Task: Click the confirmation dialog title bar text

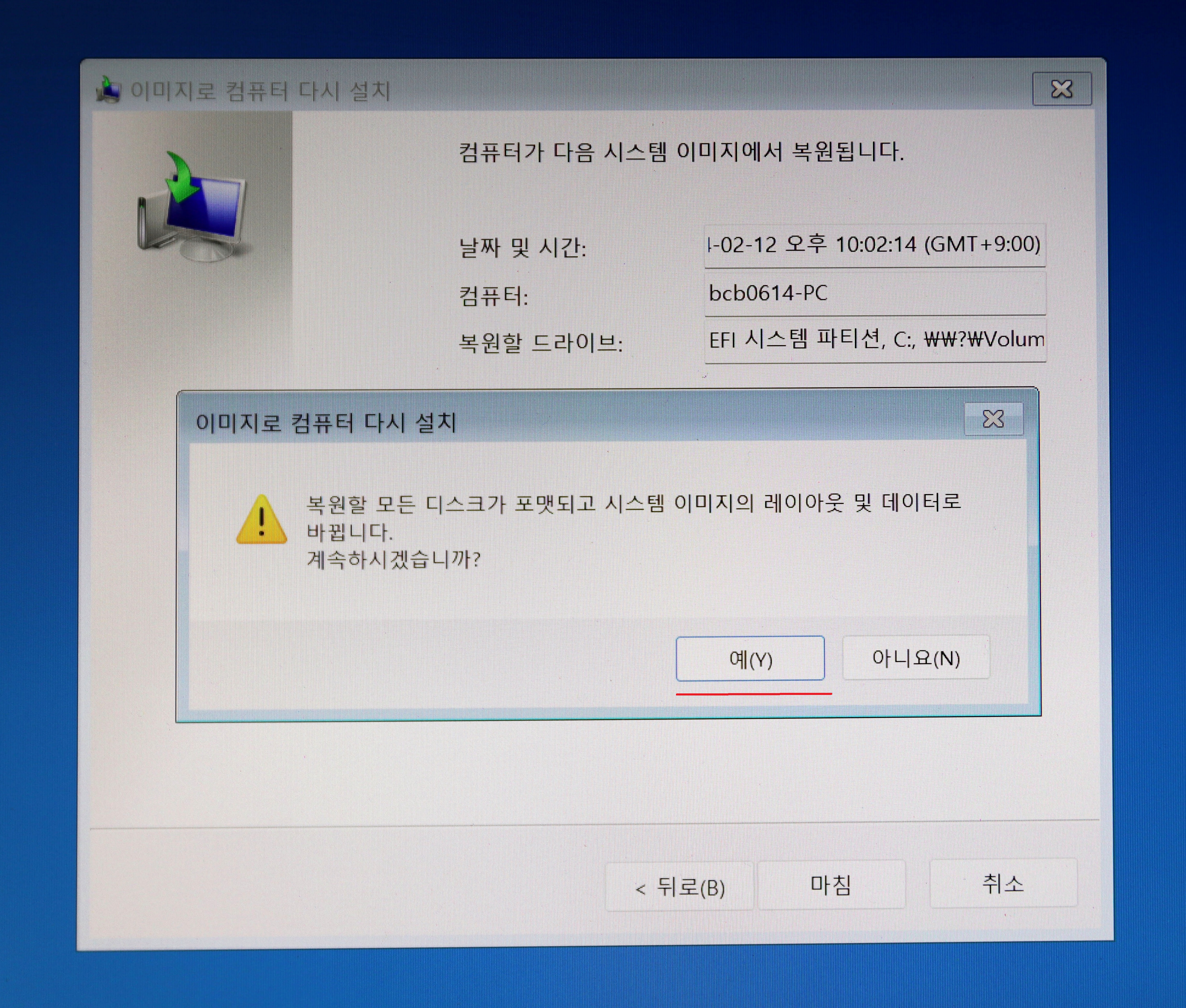Action: click(325, 423)
